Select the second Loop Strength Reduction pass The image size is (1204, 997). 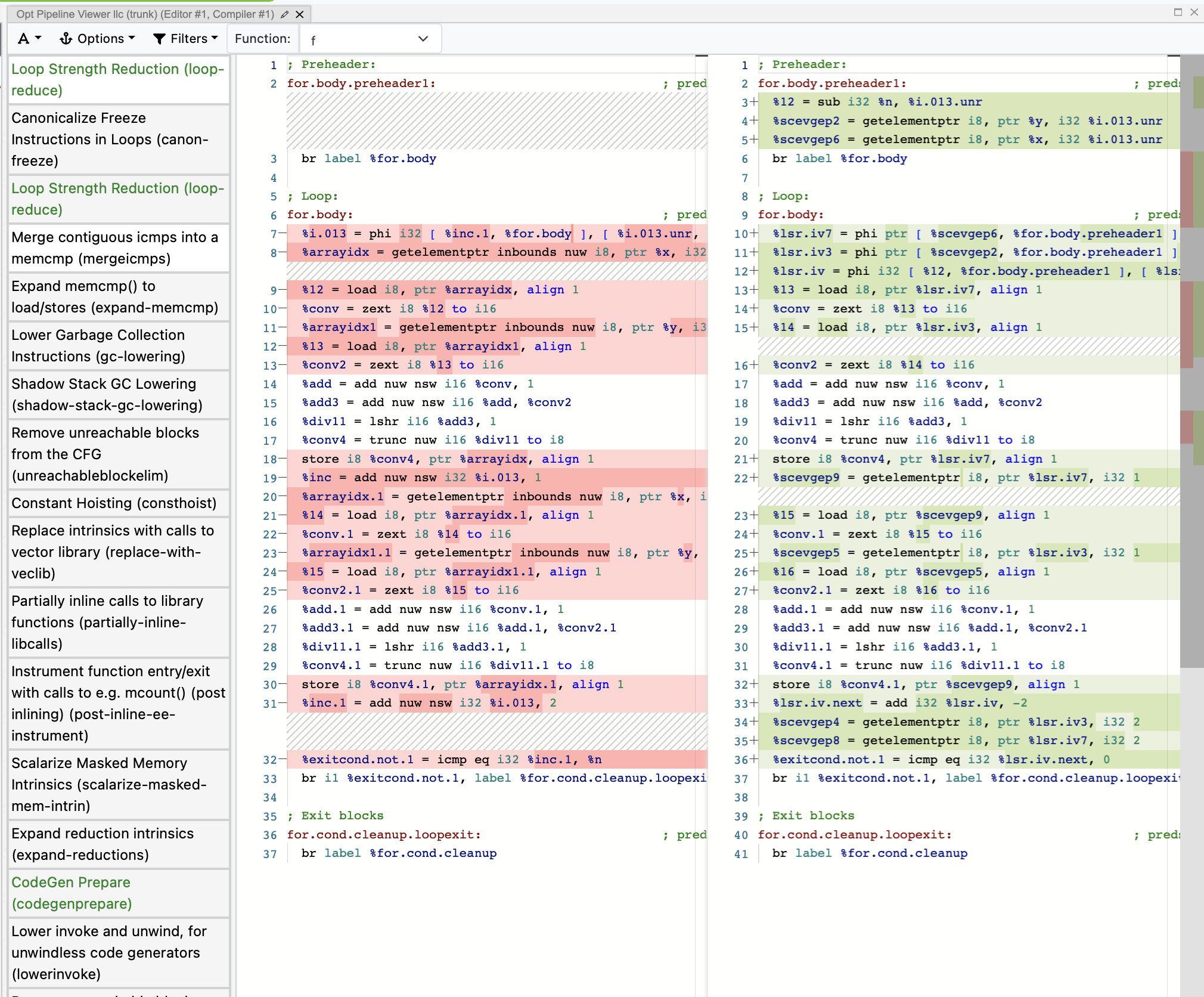tap(119, 199)
